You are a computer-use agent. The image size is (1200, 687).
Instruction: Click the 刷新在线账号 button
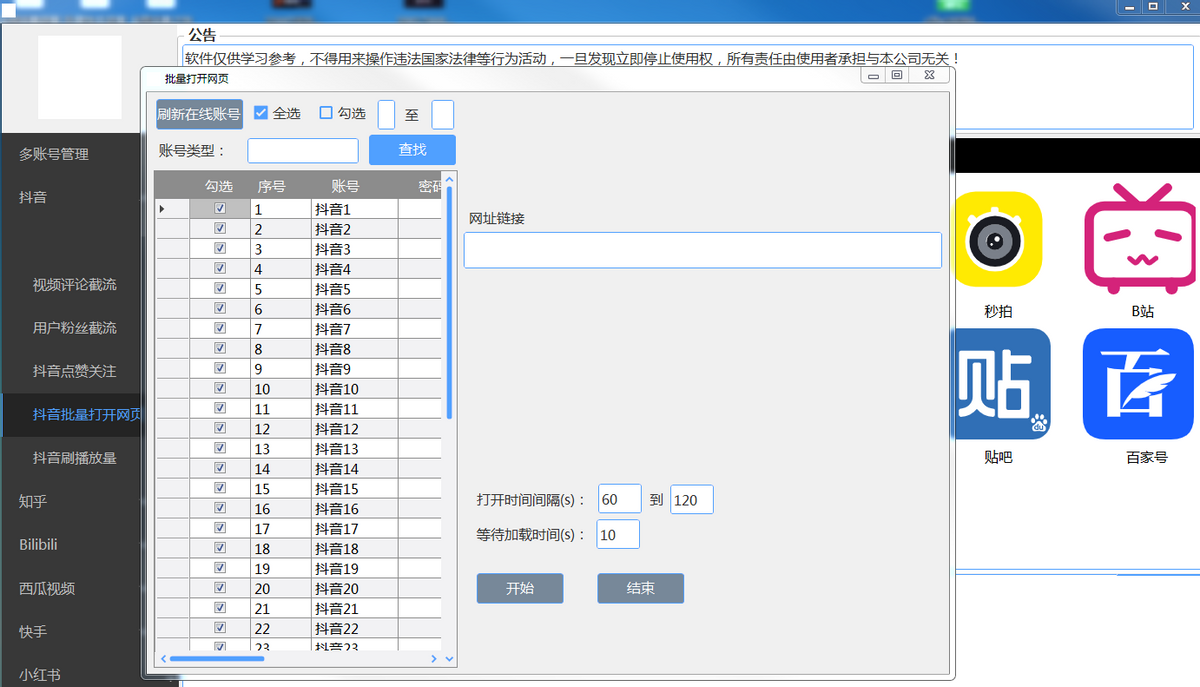pos(199,114)
